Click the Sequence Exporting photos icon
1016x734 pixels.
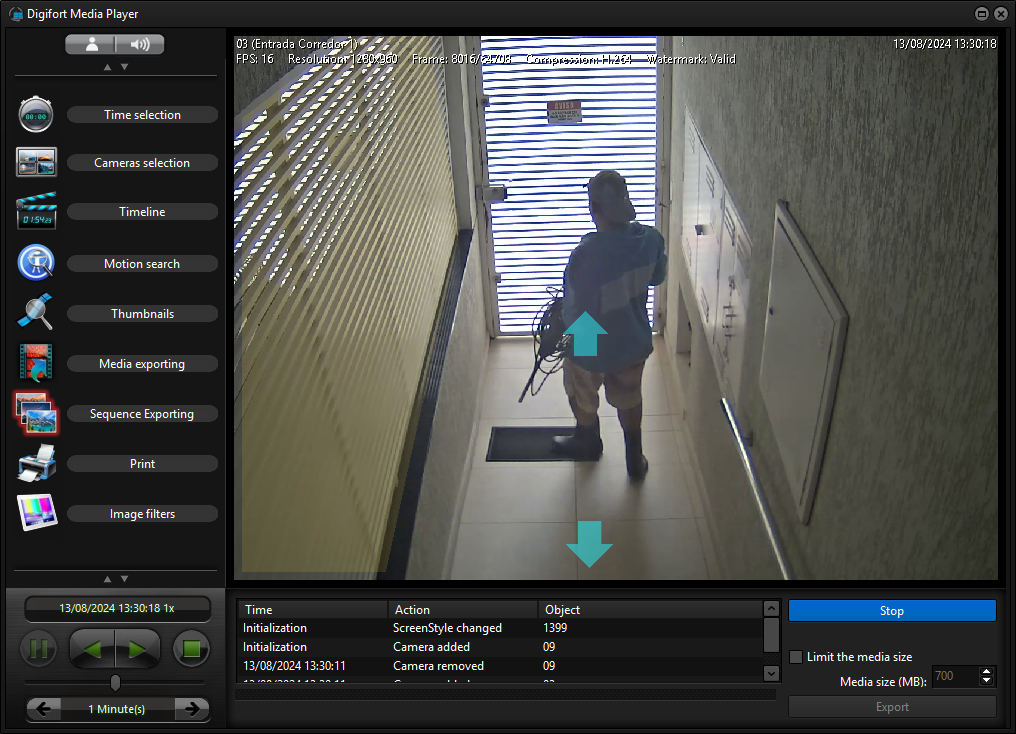(36, 413)
